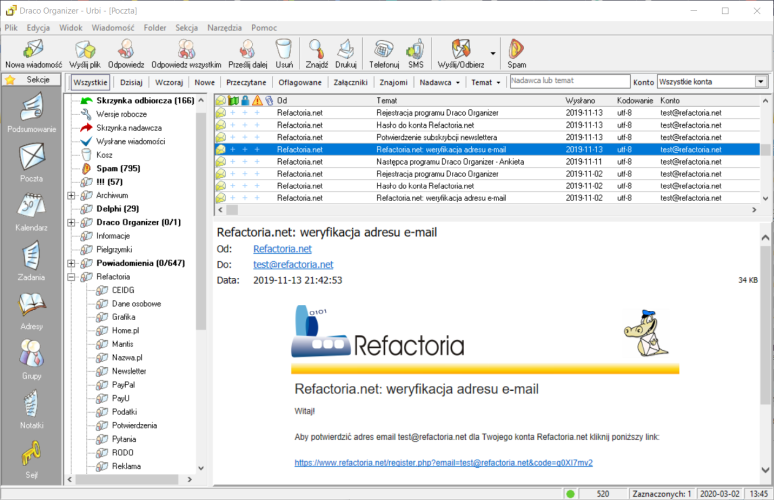This screenshot has width=774, height=500.
Task: Open the Nadawca filter dropdown
Action: click(x=439, y=82)
